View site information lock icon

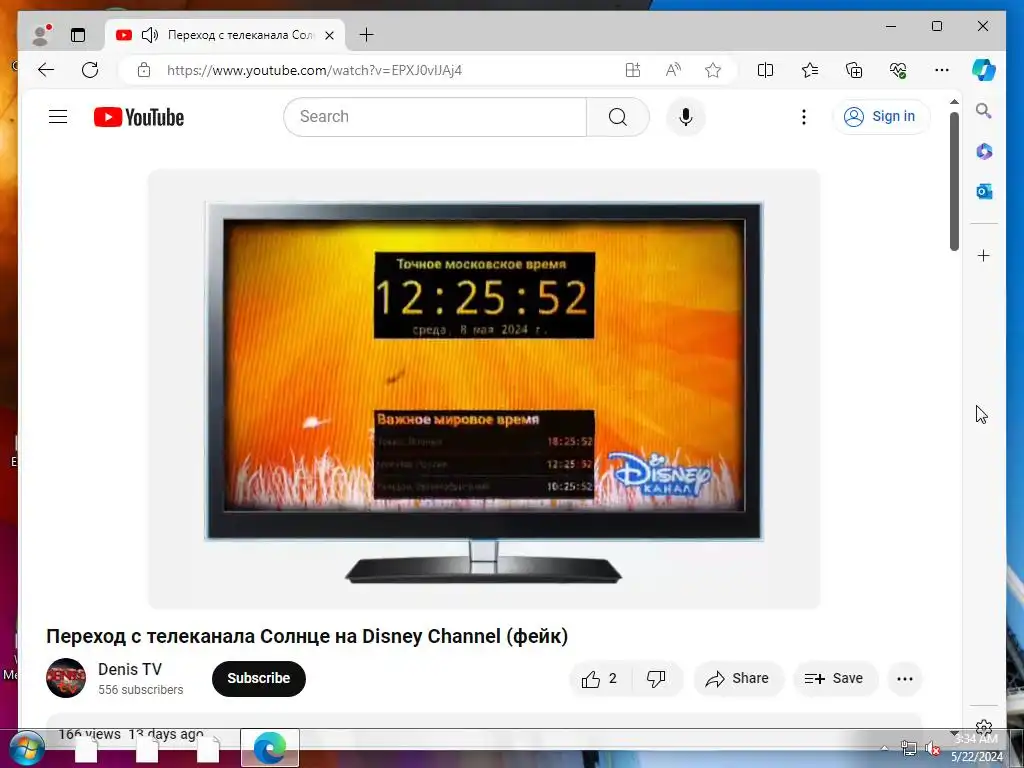(x=144, y=70)
